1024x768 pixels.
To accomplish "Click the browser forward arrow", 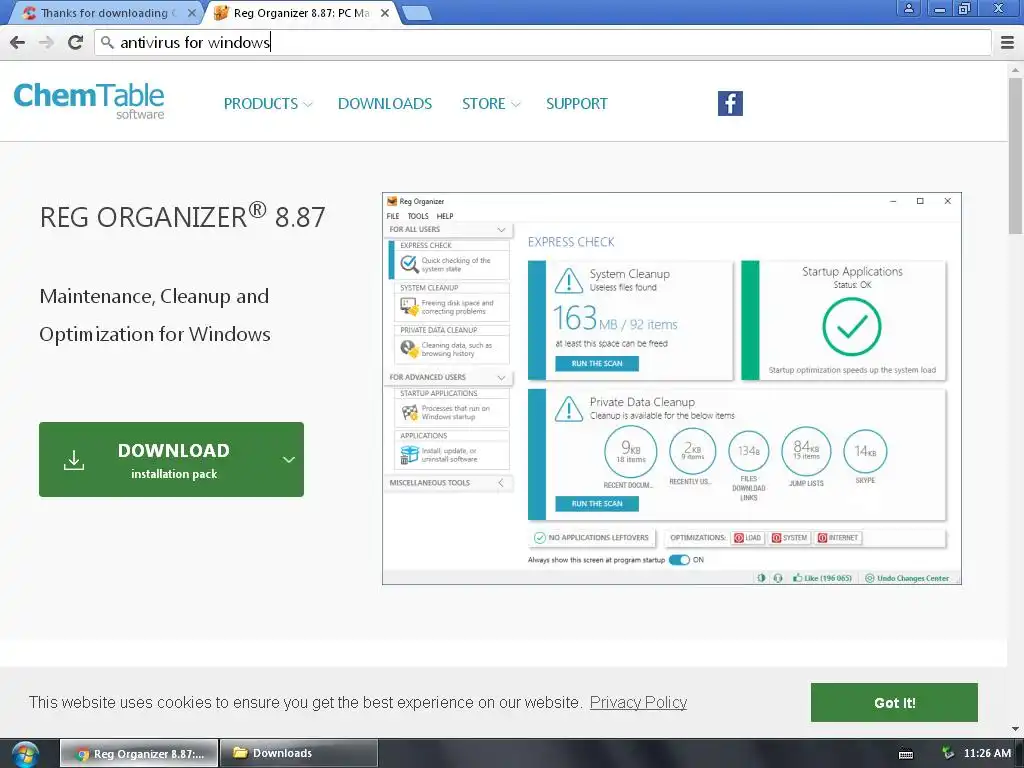I will 46,42.
